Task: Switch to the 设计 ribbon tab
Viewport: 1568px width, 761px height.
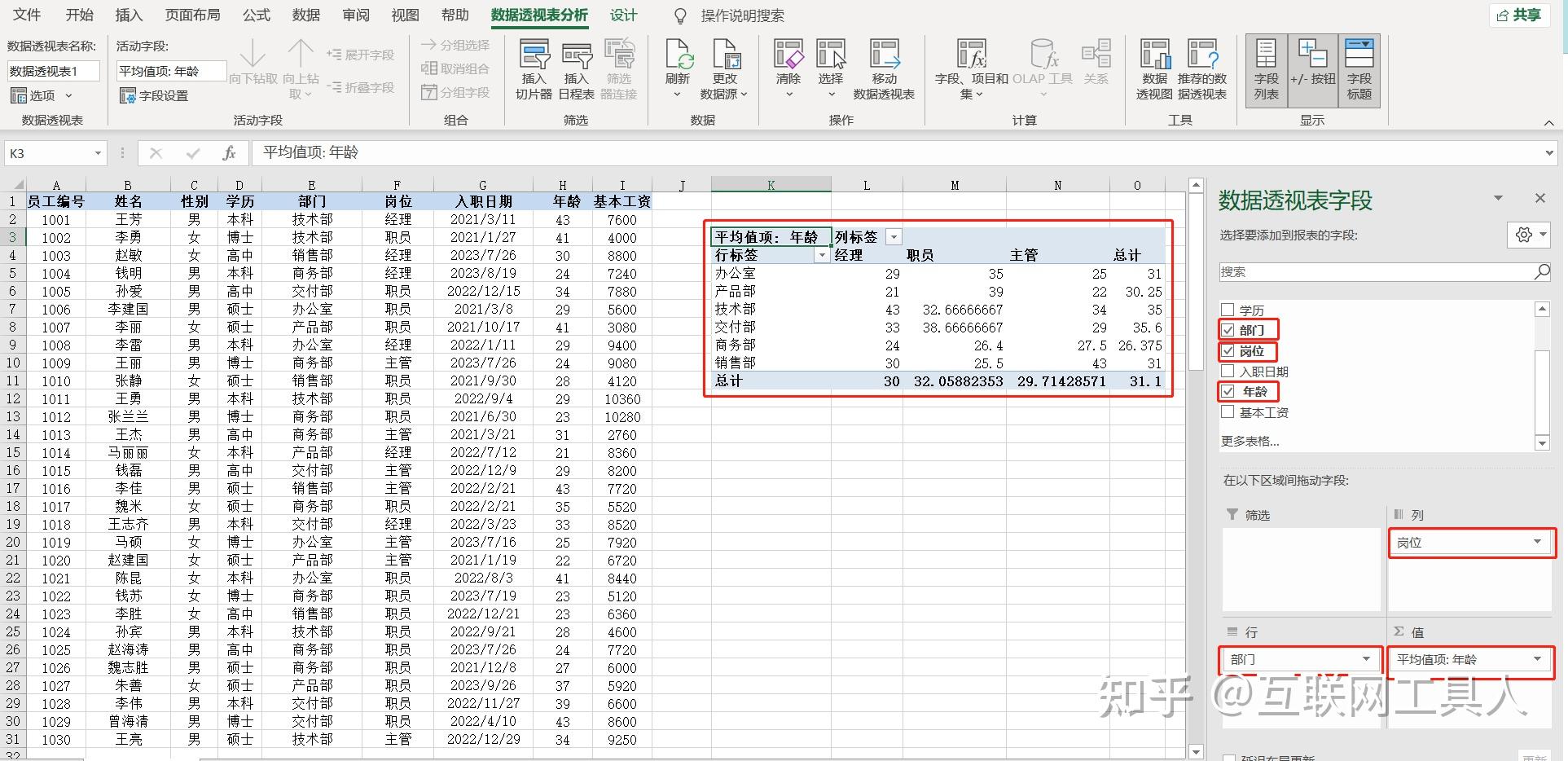Action: click(623, 15)
